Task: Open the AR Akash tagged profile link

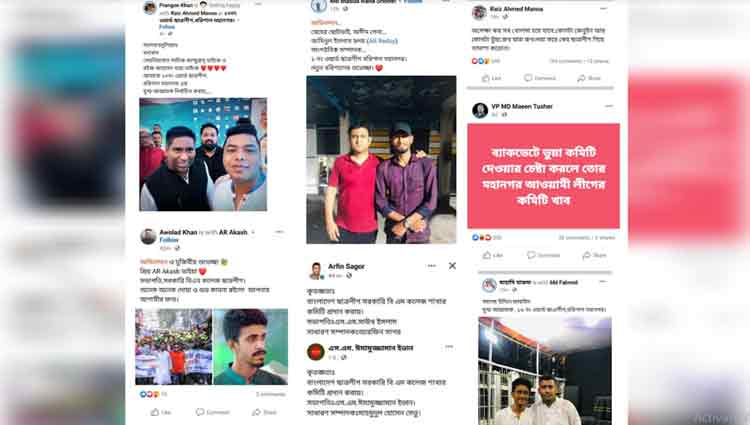Action: [x=233, y=232]
